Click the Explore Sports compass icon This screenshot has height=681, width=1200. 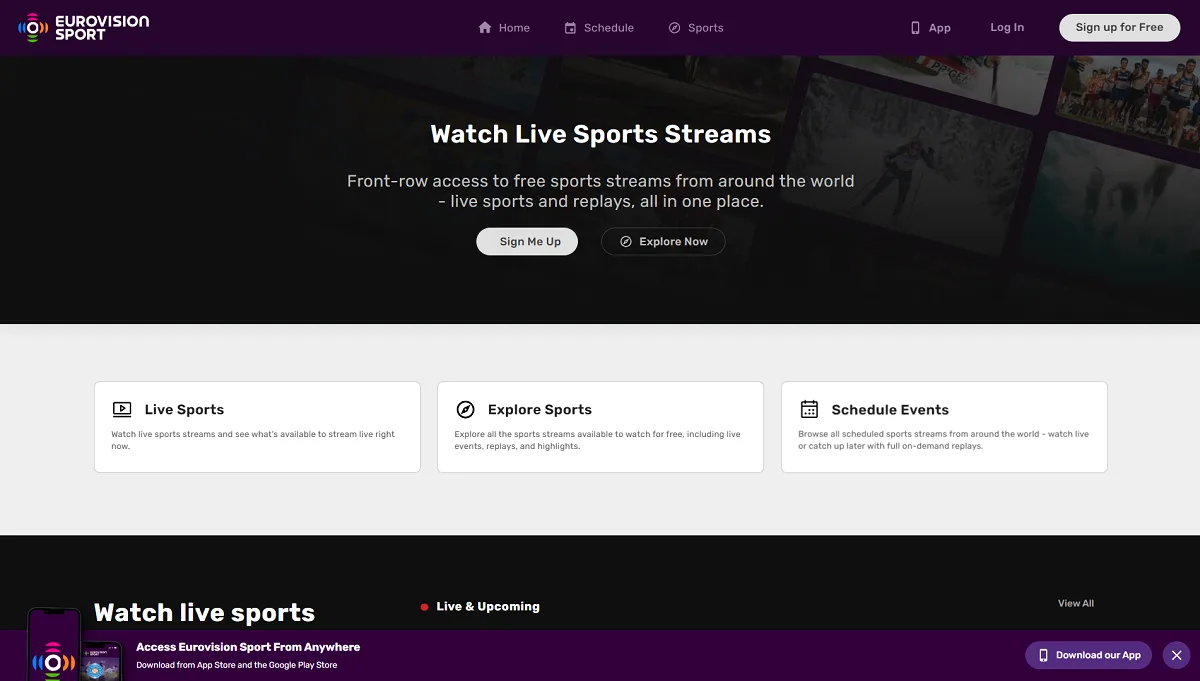point(465,409)
